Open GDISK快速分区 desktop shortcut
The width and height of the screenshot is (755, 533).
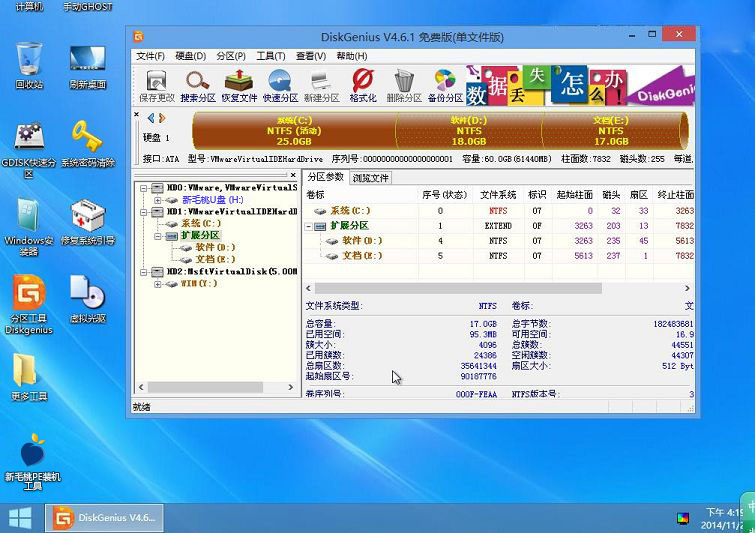[x=29, y=151]
